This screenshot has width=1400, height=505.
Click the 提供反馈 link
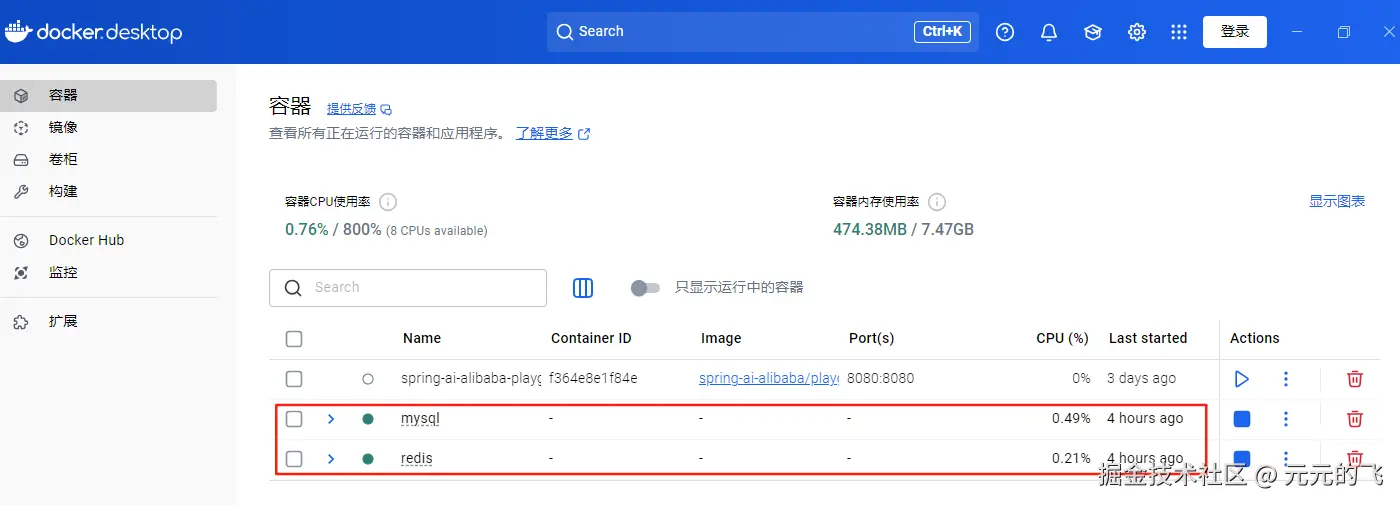click(x=352, y=109)
